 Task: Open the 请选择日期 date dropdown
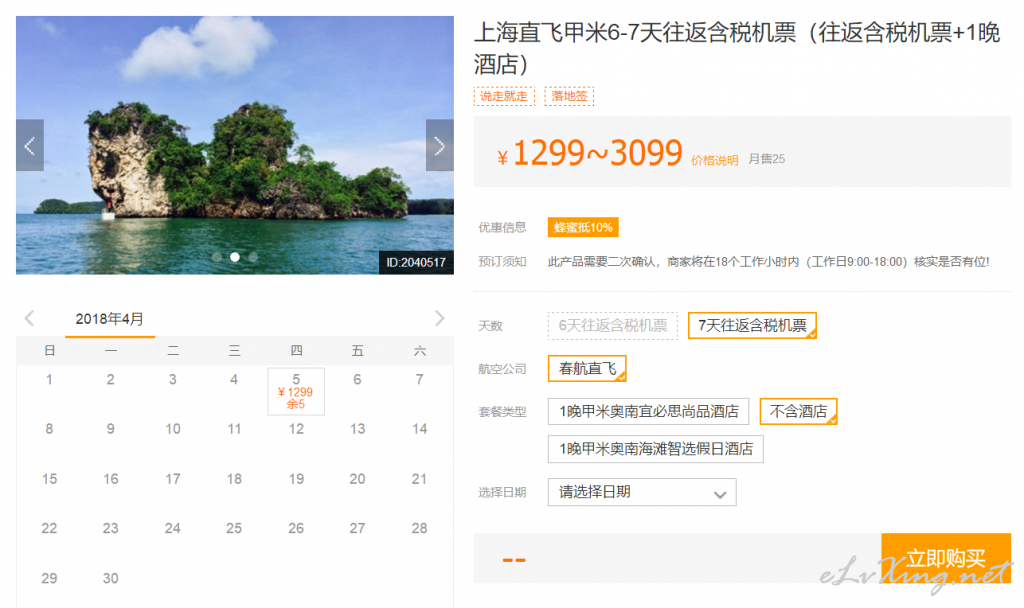click(x=642, y=492)
